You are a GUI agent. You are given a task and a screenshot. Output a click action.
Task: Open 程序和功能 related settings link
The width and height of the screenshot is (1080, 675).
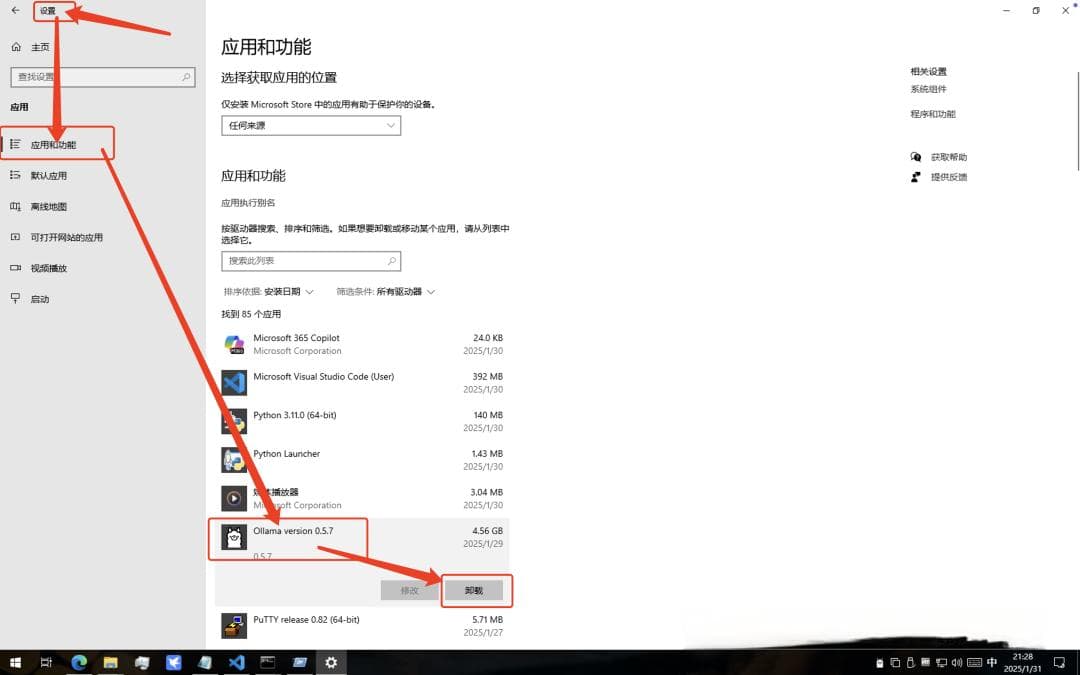pos(933,114)
